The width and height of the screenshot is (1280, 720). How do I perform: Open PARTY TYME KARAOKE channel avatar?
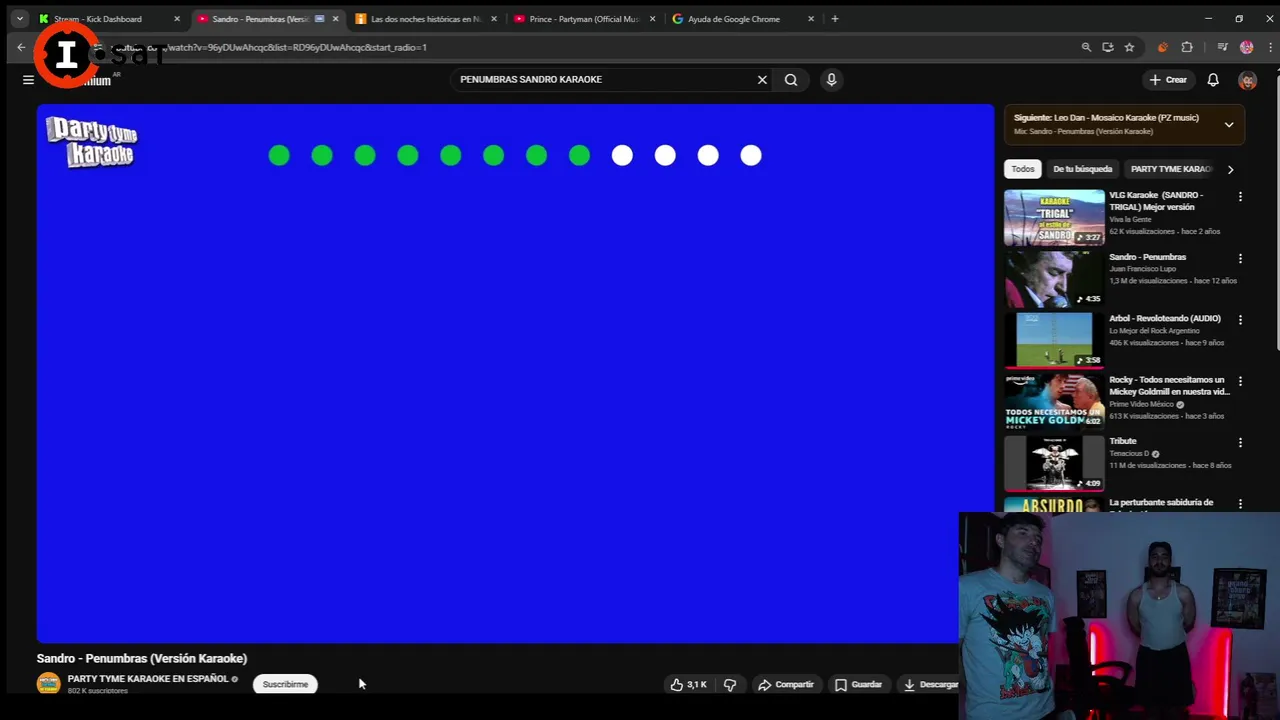[x=48, y=684]
